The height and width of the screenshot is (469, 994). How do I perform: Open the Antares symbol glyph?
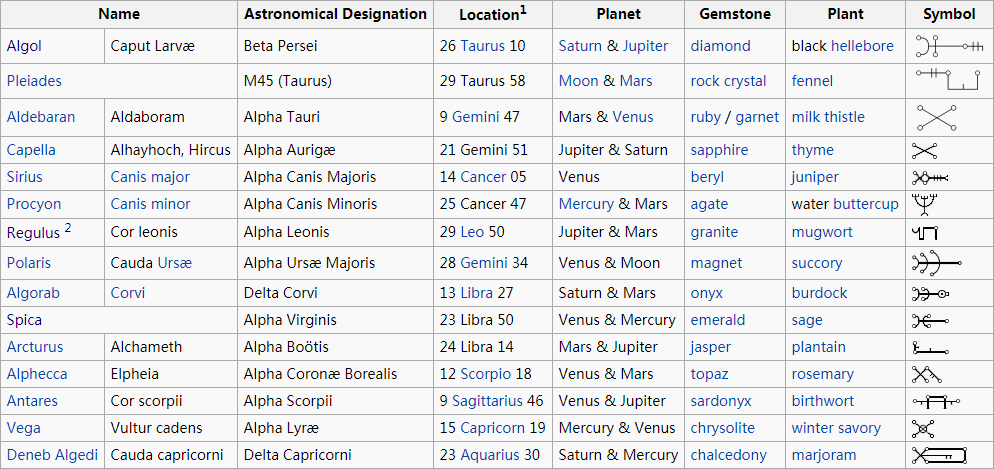(x=936, y=401)
